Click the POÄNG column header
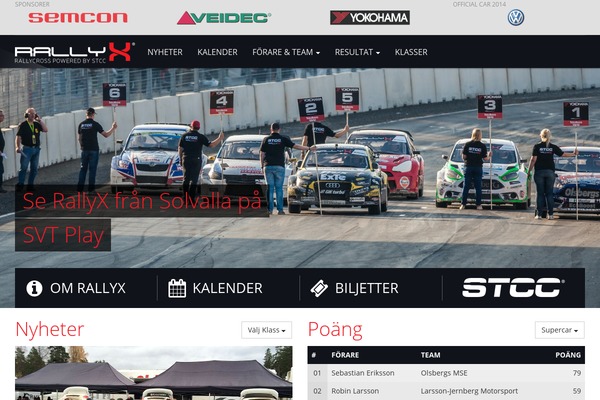The image size is (600, 400). [x=568, y=355]
